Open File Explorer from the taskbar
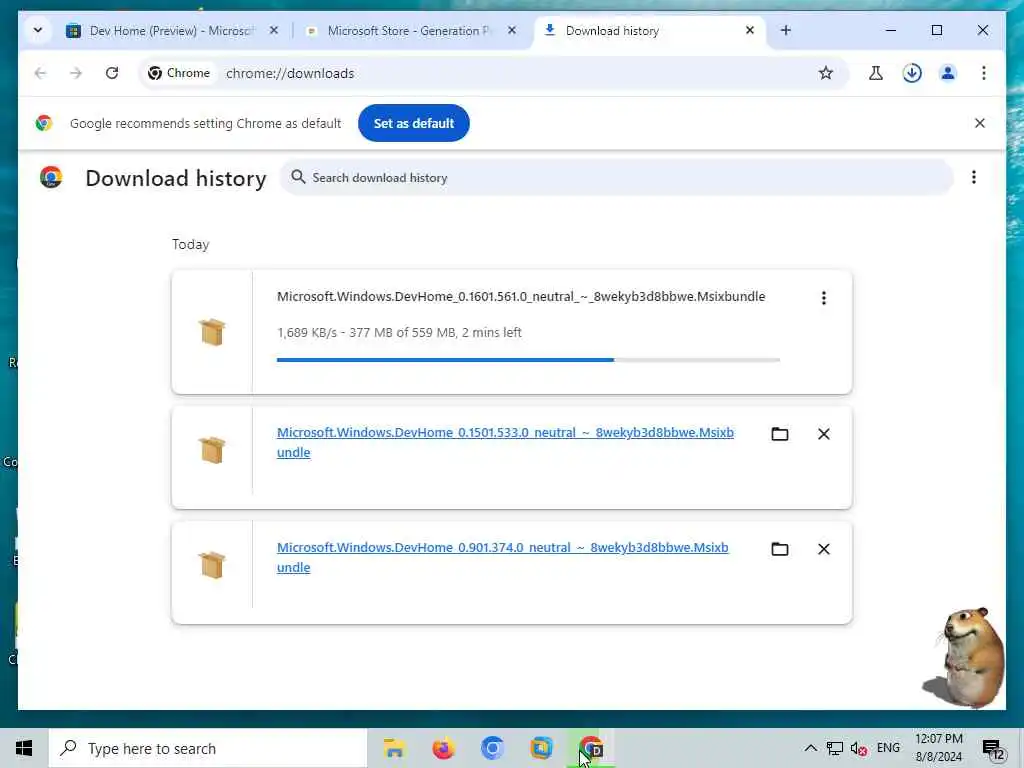The width and height of the screenshot is (1024, 768). click(x=394, y=748)
